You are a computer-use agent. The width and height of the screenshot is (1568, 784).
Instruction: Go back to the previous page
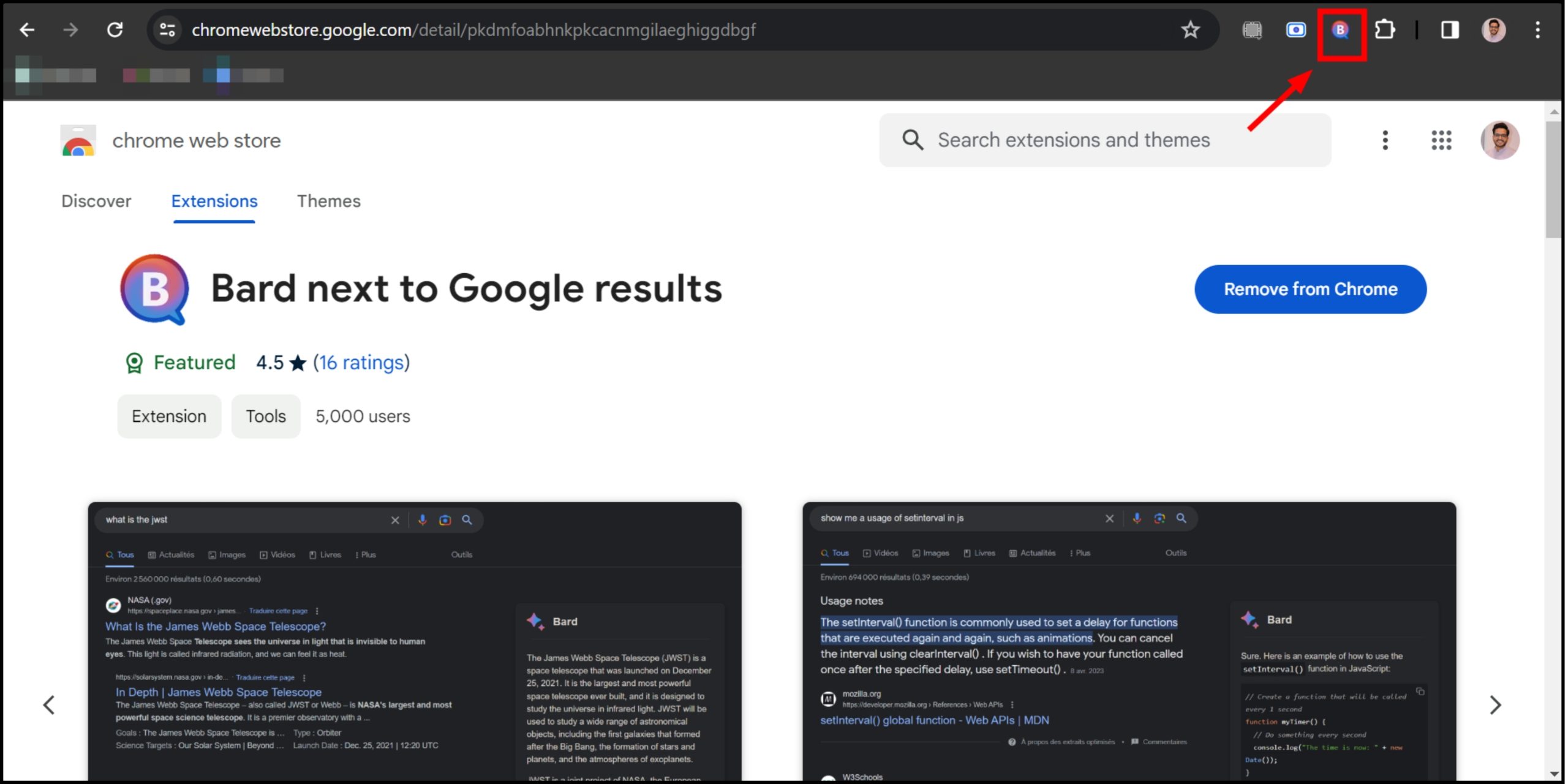click(x=27, y=29)
